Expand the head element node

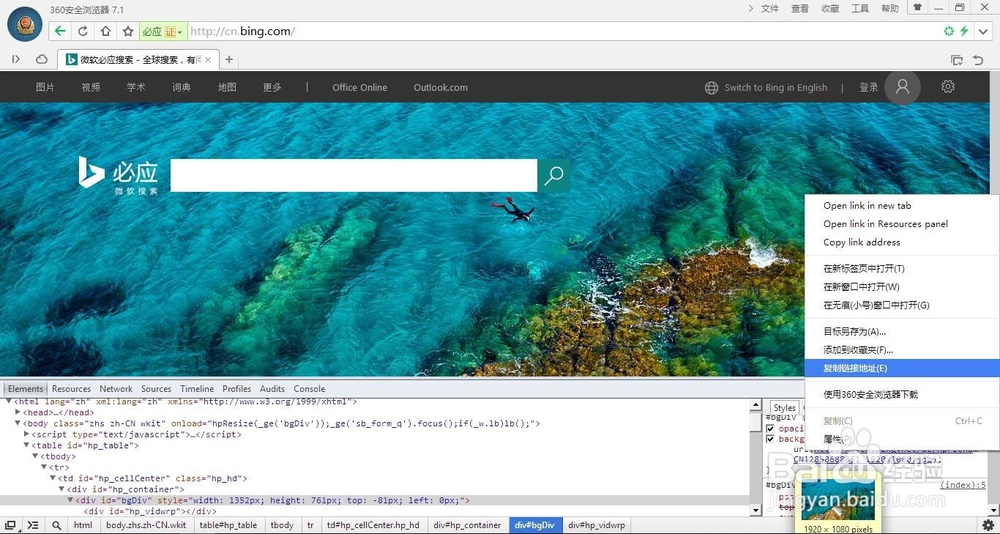point(18,413)
